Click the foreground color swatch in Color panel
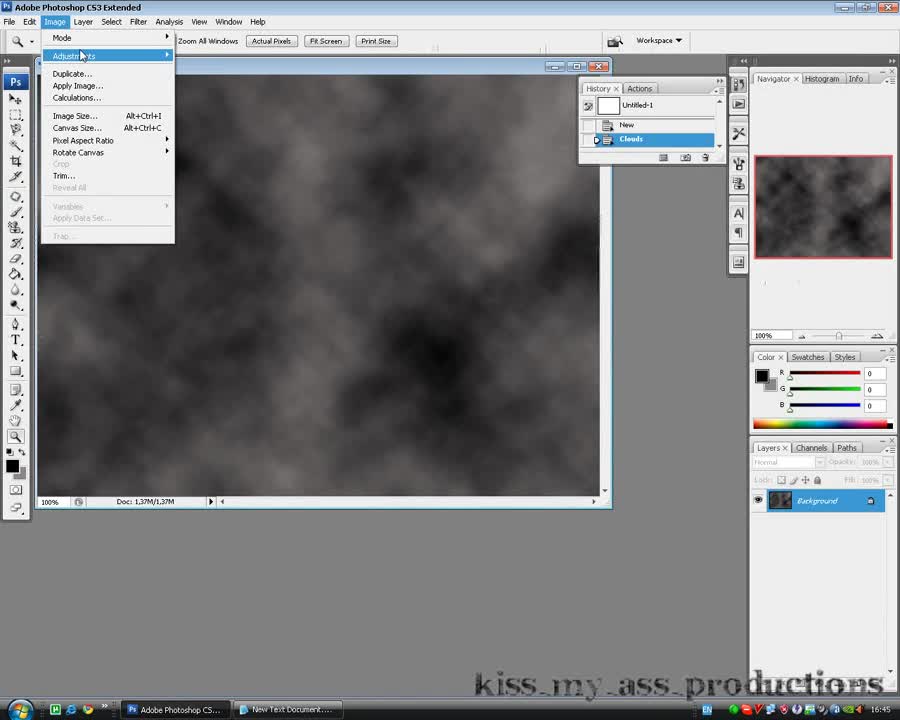 (x=762, y=376)
